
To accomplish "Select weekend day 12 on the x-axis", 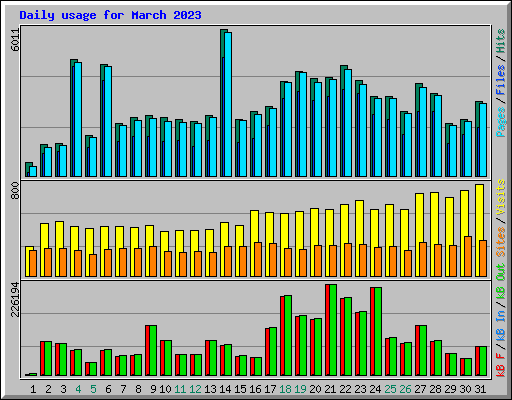I will 195,389.
